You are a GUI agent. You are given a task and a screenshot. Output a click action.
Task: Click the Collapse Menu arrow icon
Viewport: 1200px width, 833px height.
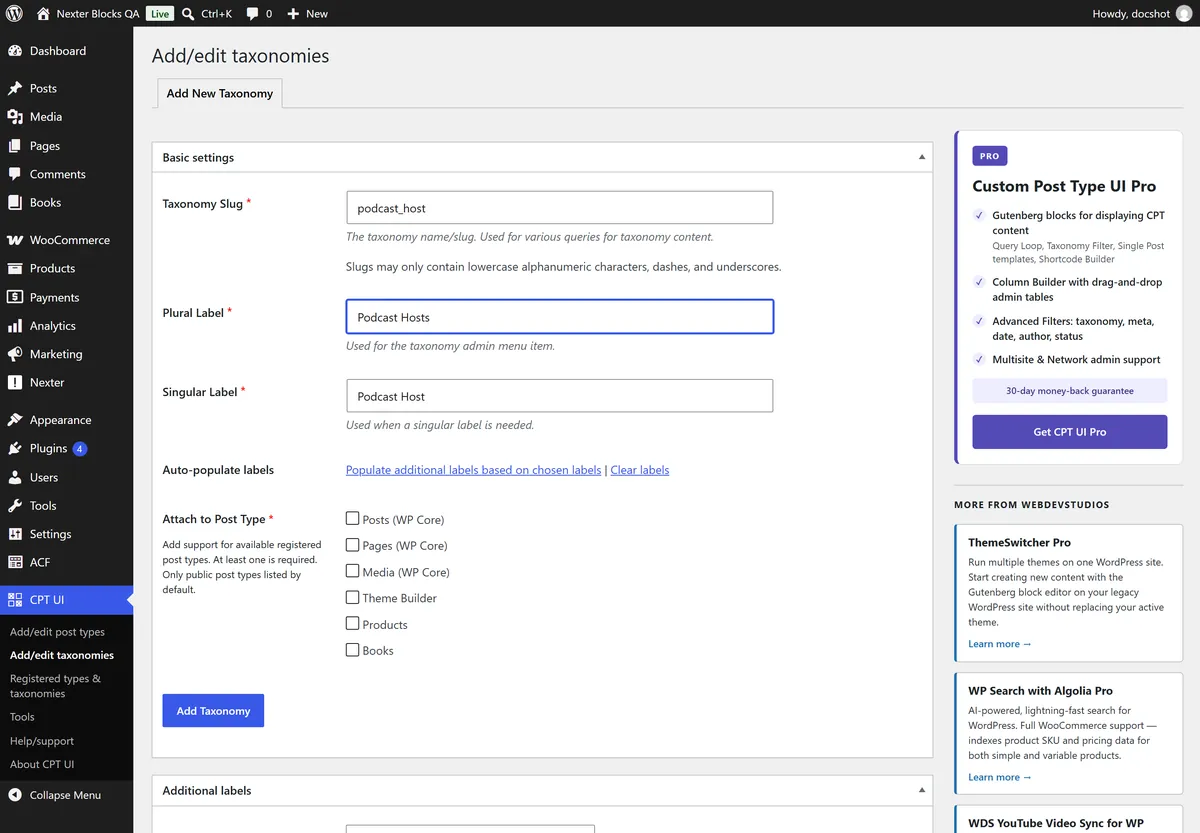pos(15,795)
